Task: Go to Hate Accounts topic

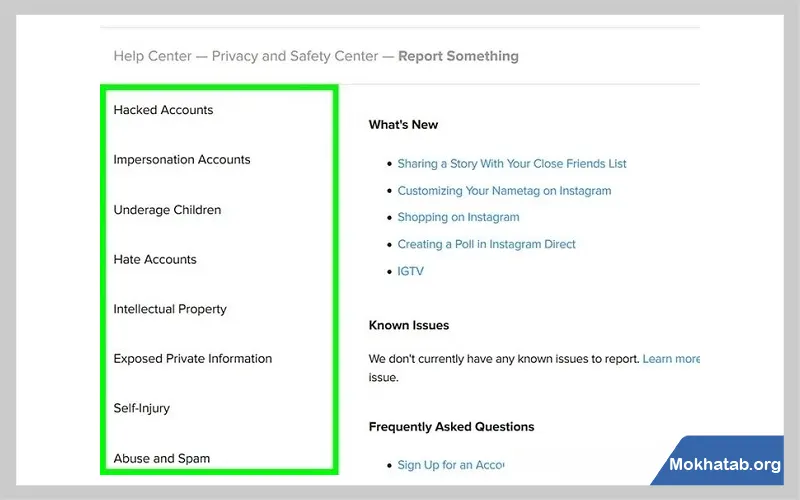Action: (155, 260)
